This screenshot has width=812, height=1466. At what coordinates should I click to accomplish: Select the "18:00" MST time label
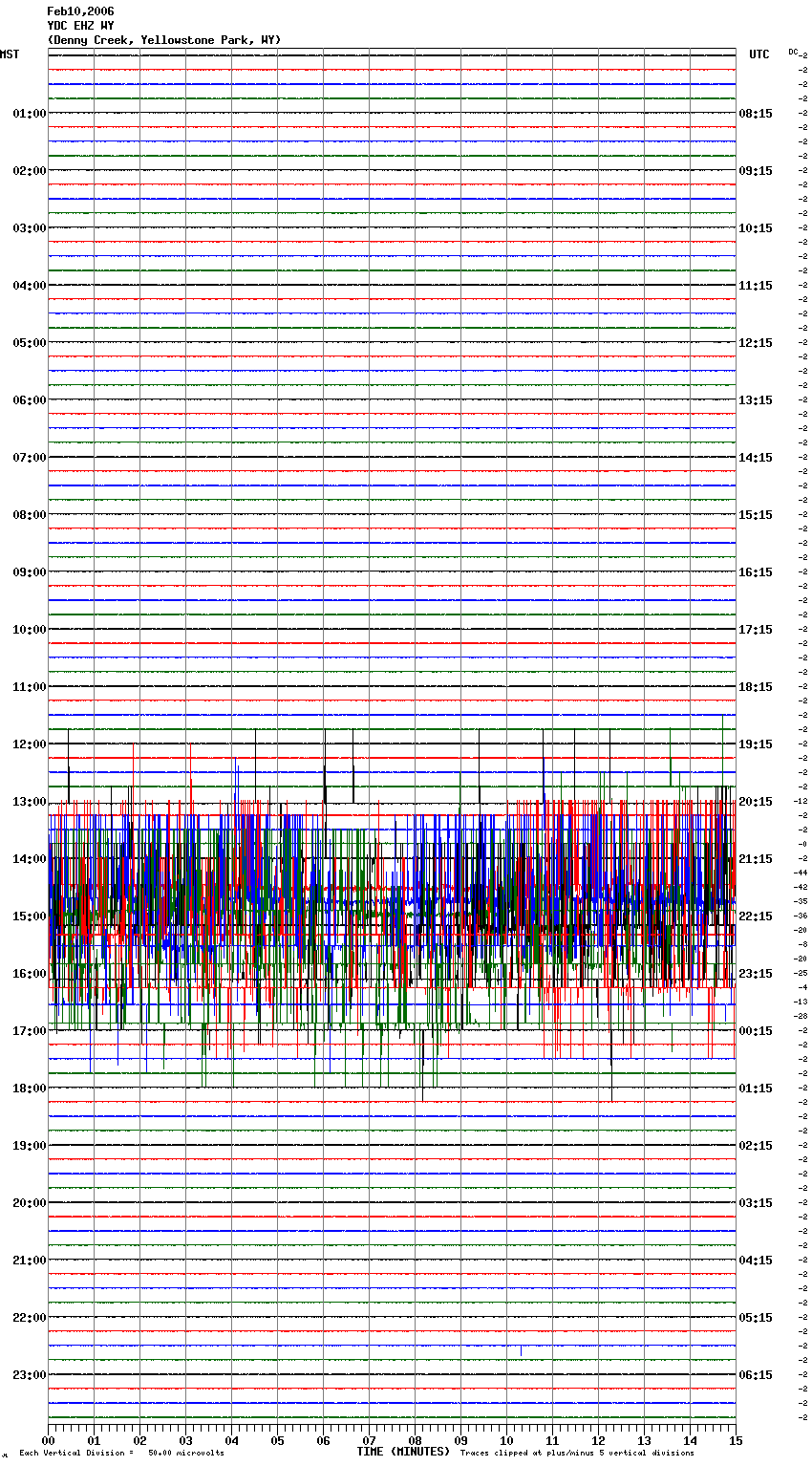tap(30, 1089)
